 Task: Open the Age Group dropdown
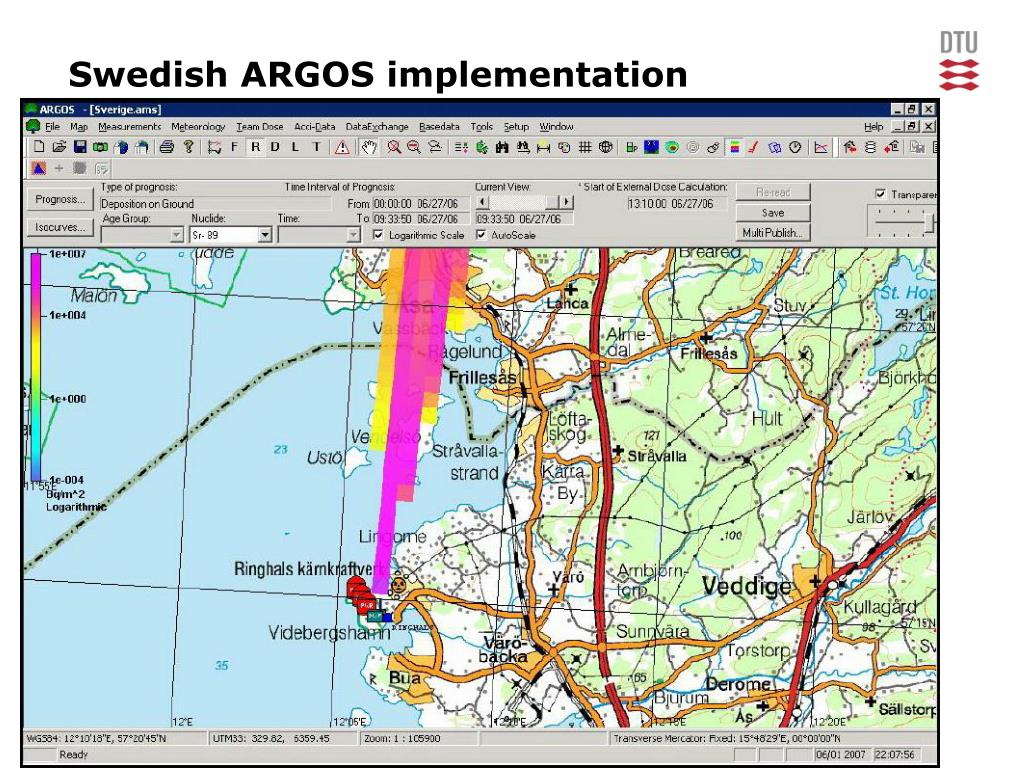pos(176,234)
